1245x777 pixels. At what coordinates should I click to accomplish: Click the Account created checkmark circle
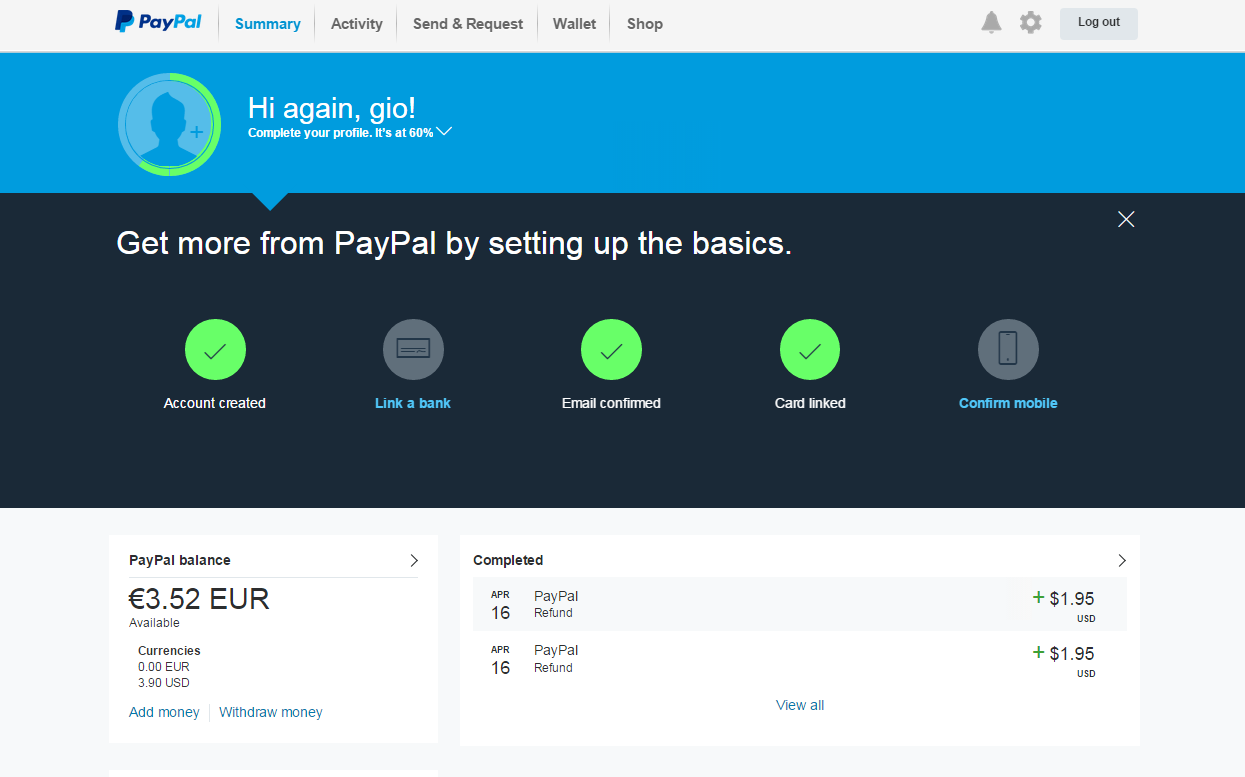pyautogui.click(x=215, y=350)
